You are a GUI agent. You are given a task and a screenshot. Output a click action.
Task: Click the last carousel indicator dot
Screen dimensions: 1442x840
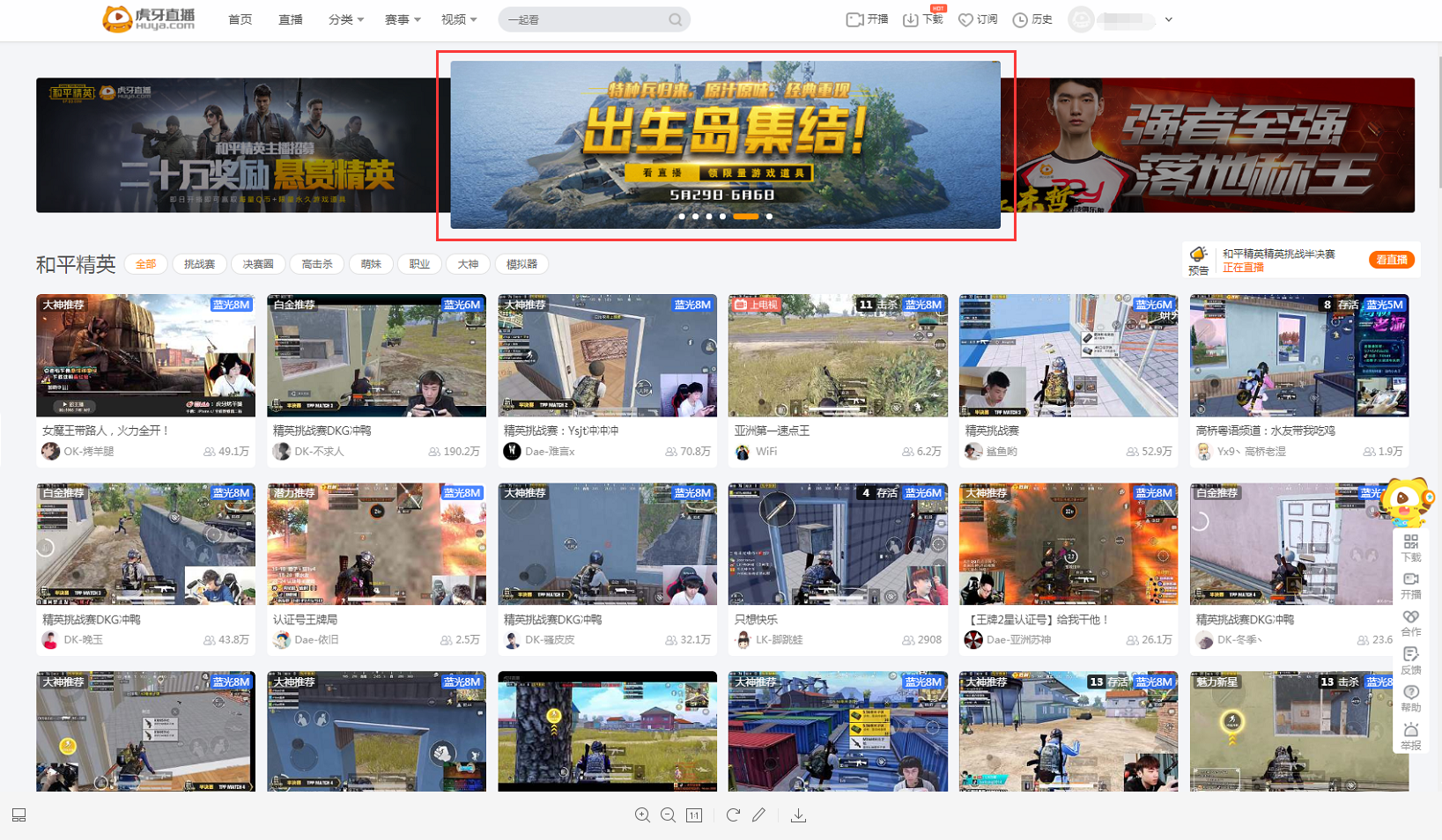769,217
